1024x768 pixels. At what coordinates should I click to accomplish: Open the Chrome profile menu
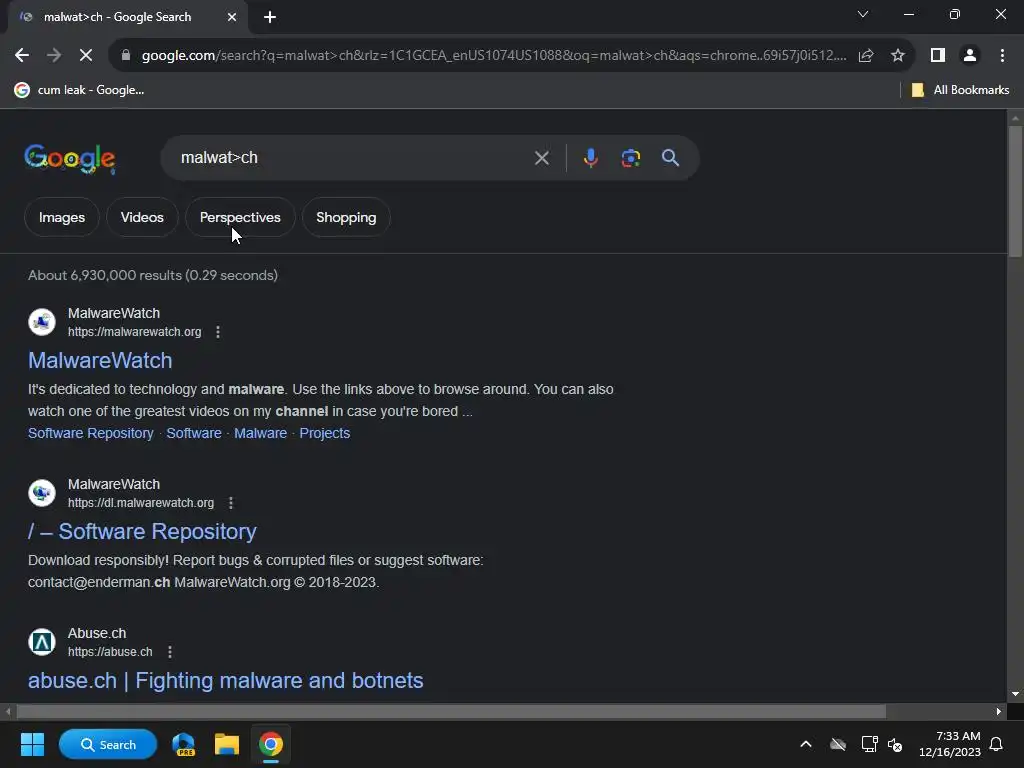click(x=970, y=56)
